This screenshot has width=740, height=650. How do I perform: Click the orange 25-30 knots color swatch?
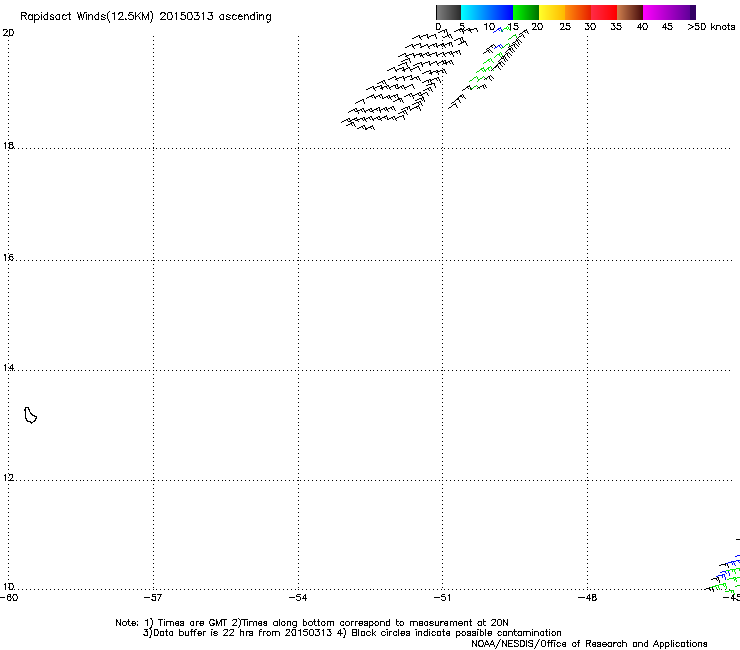(x=578, y=12)
